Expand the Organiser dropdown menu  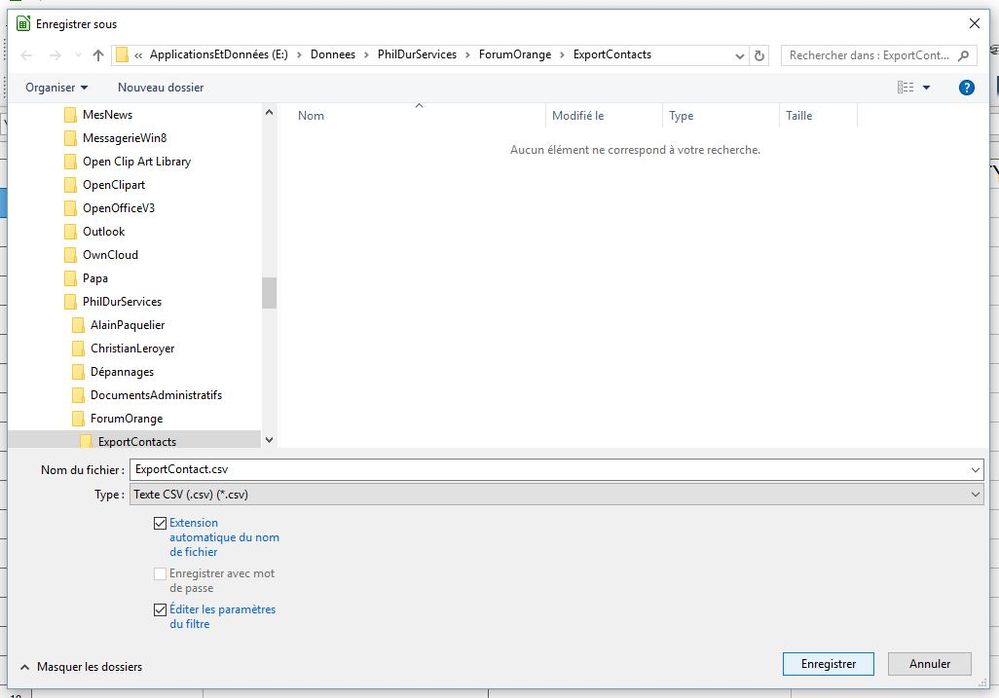[57, 88]
